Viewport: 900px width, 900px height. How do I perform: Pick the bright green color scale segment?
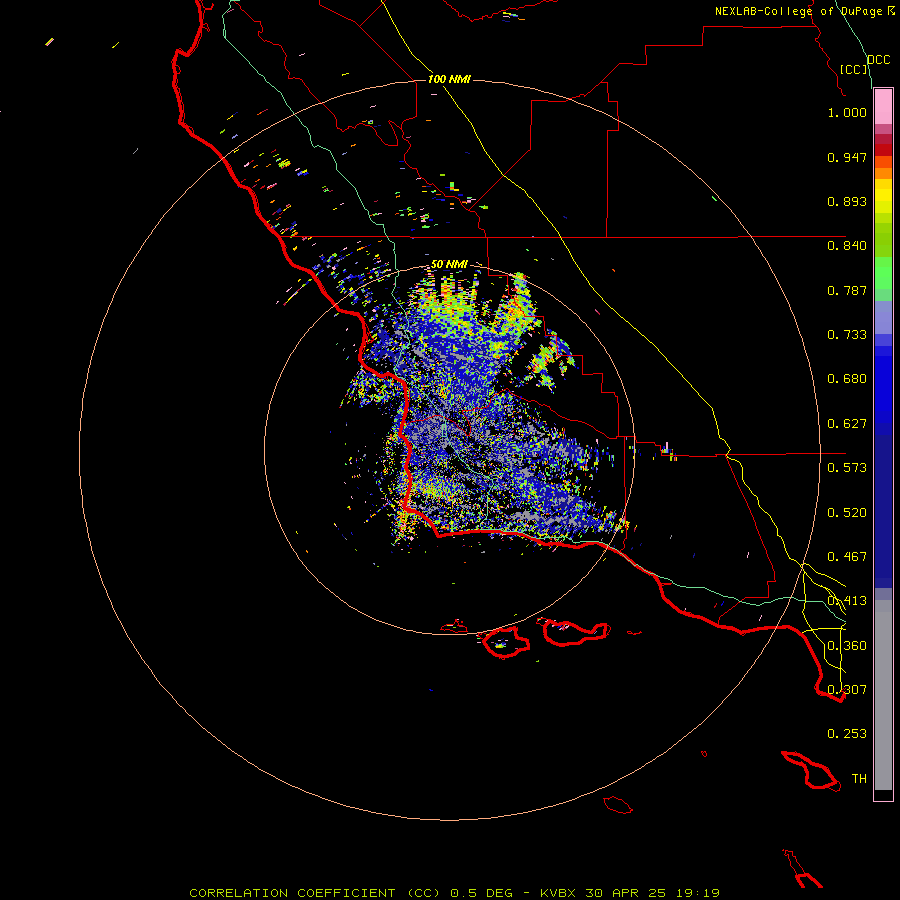883,273
